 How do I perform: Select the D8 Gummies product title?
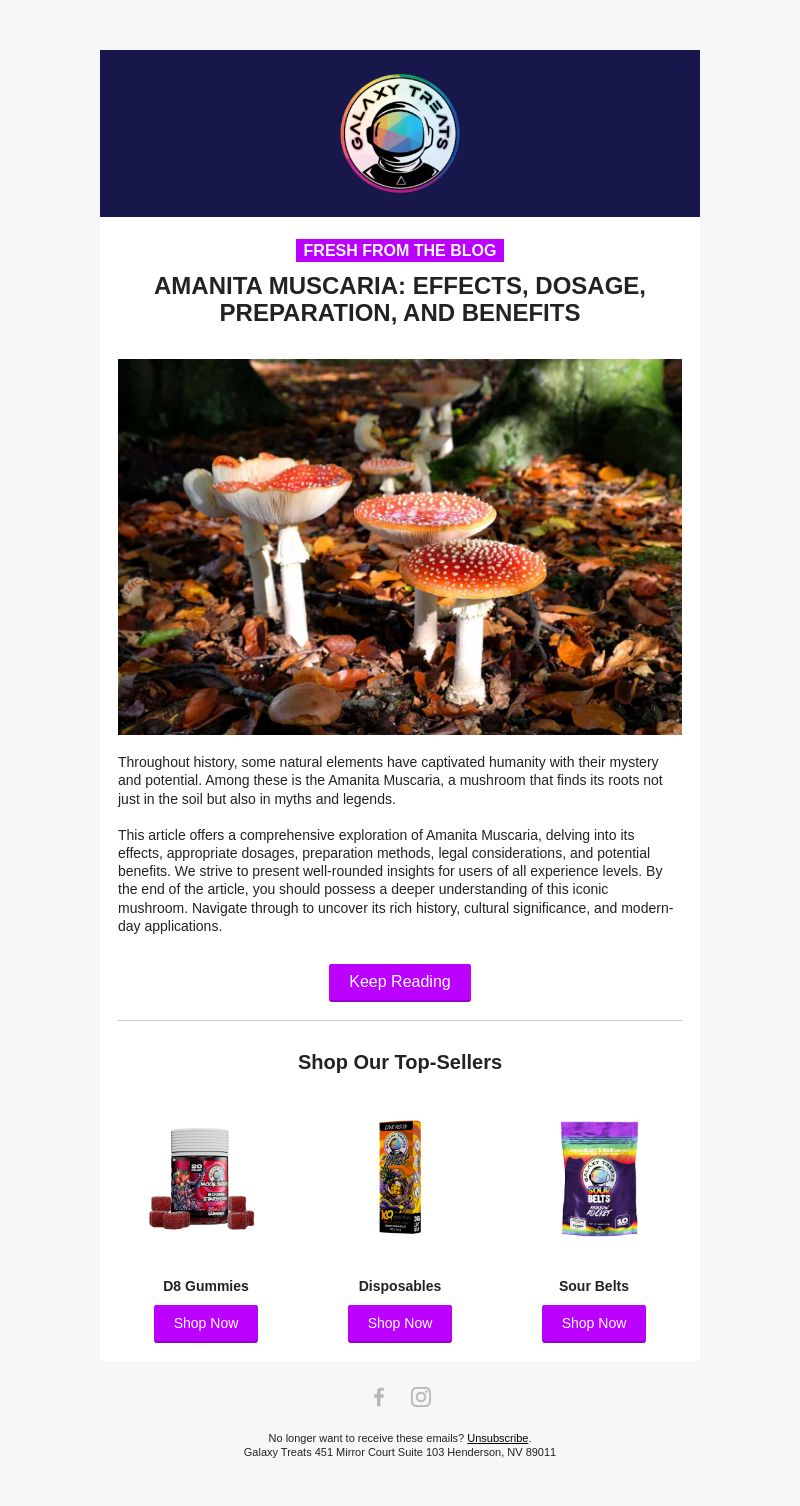[x=206, y=1286]
